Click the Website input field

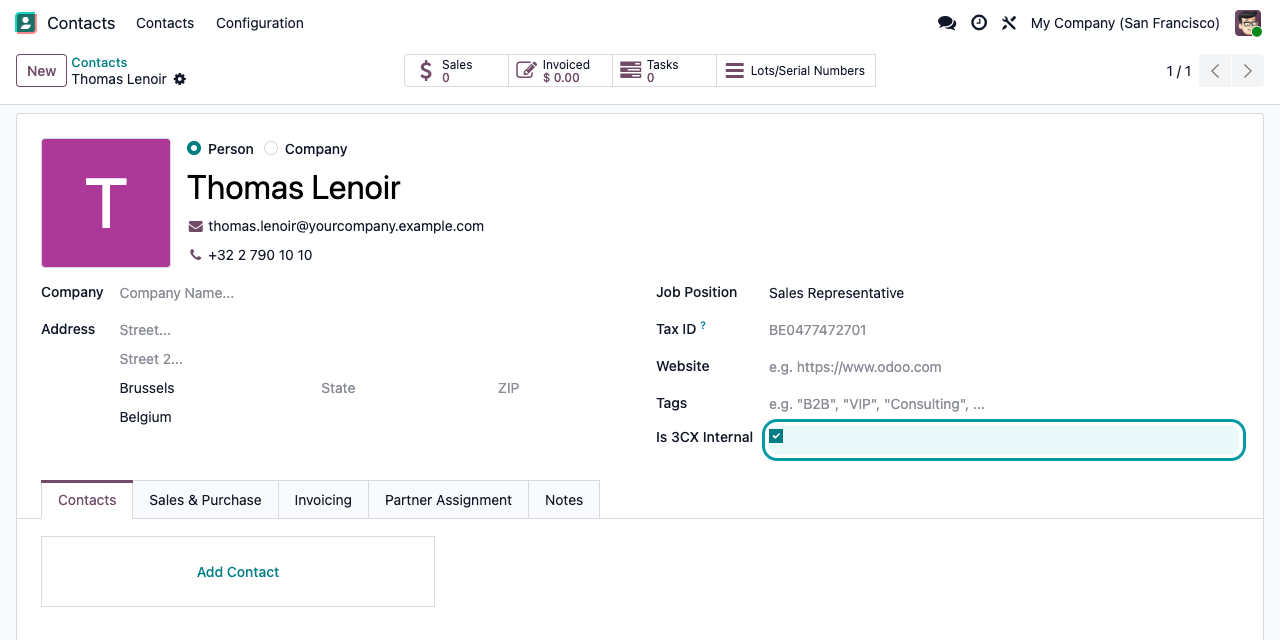point(1004,367)
